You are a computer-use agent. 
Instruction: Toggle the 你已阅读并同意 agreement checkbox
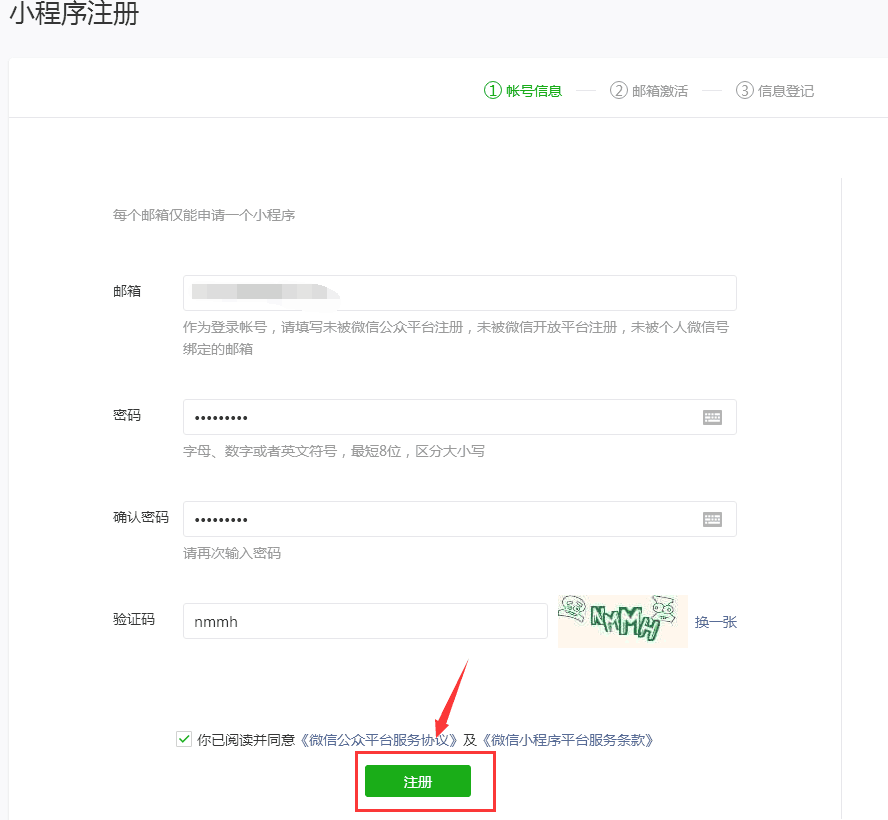click(183, 739)
